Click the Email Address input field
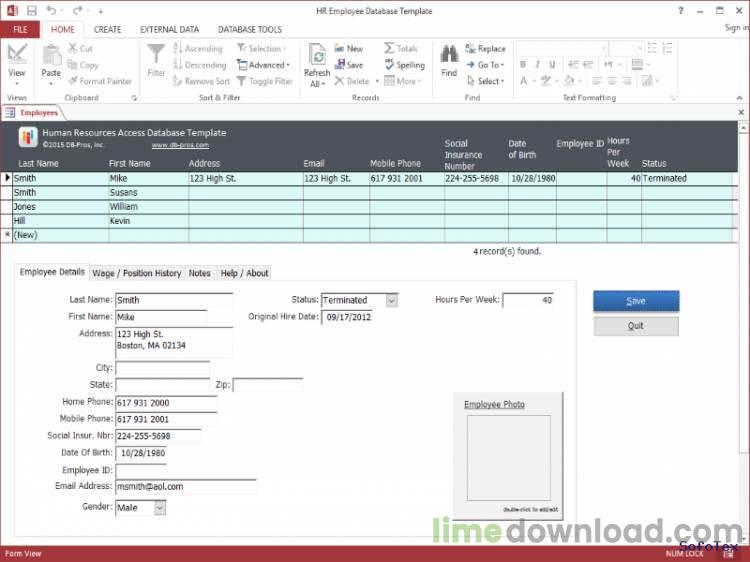Screen dimensions: 750x562 [x=186, y=486]
